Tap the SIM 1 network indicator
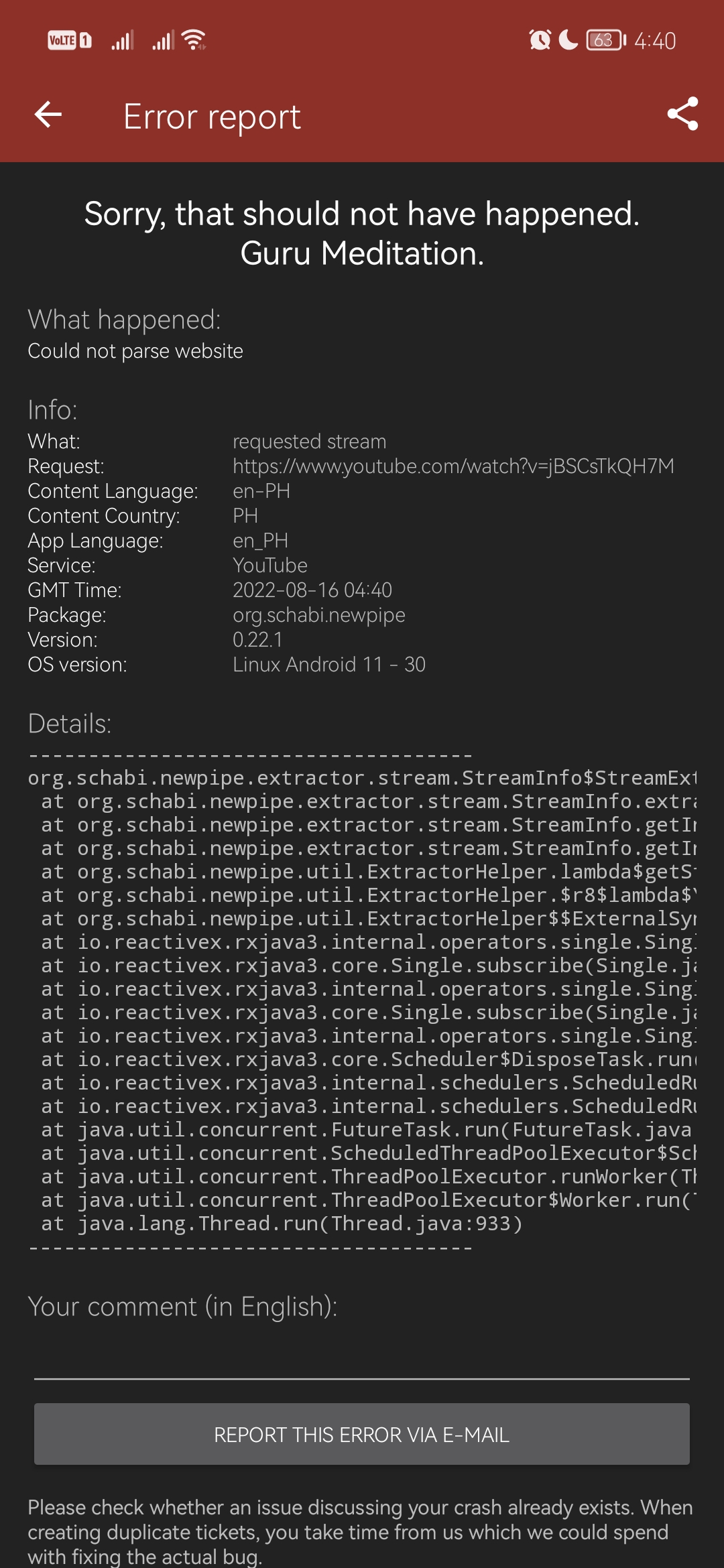 84,40
